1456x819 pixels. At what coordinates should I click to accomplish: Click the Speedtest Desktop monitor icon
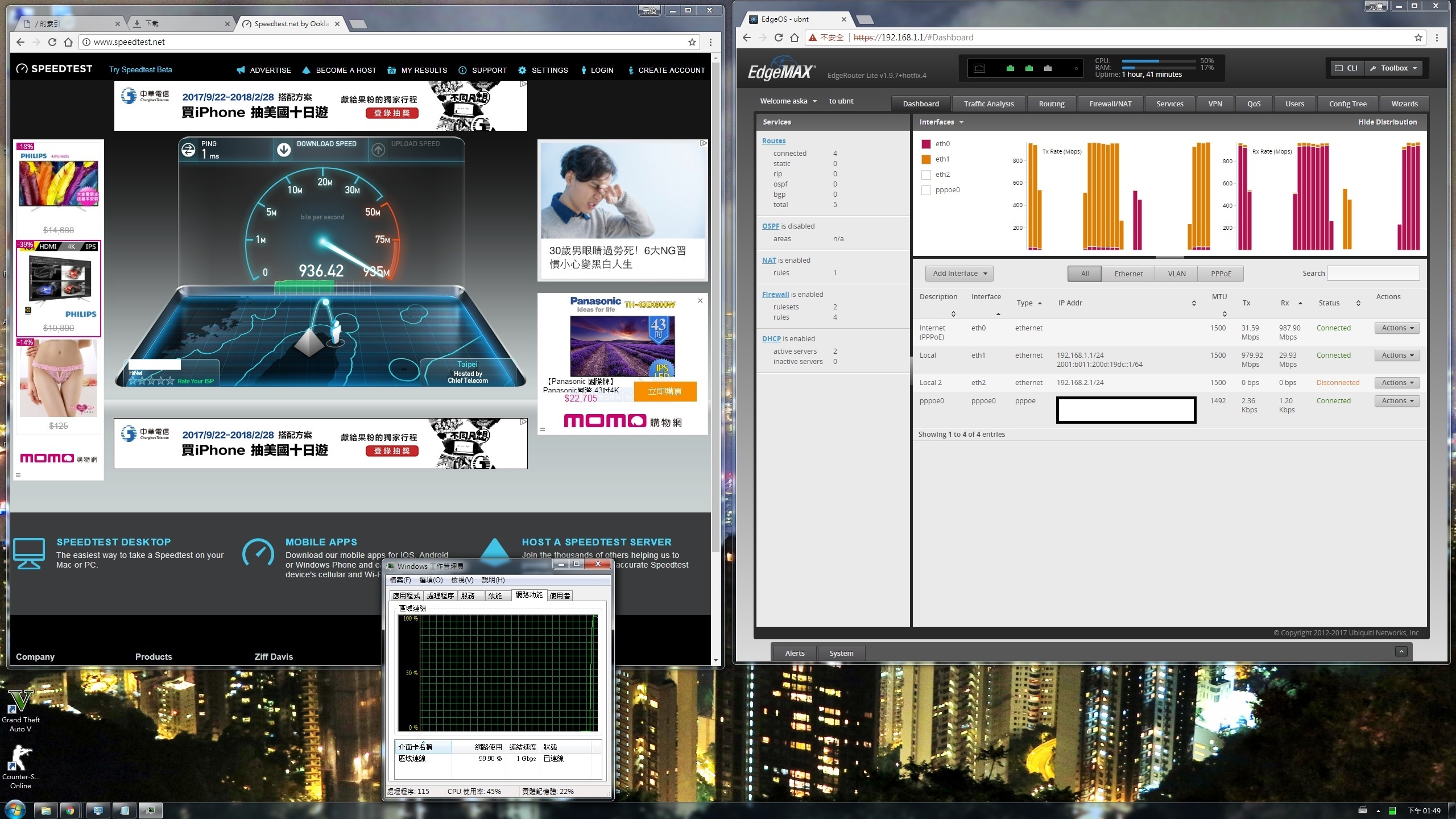pos(29,553)
